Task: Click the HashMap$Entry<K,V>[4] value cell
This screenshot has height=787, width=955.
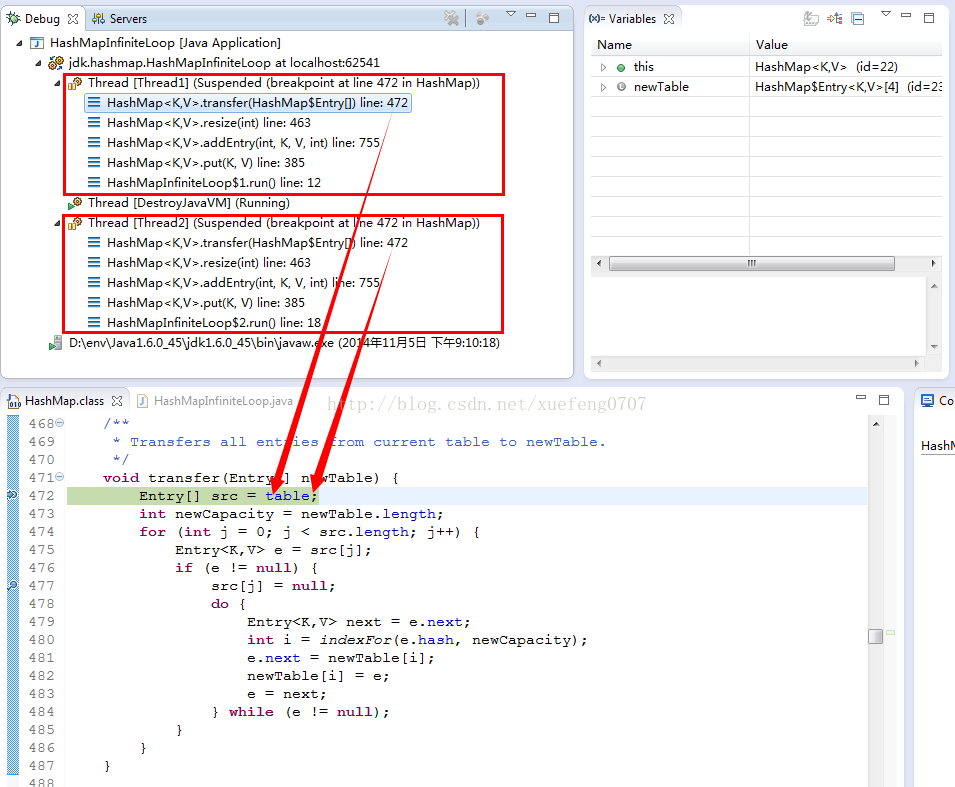Action: coord(848,87)
